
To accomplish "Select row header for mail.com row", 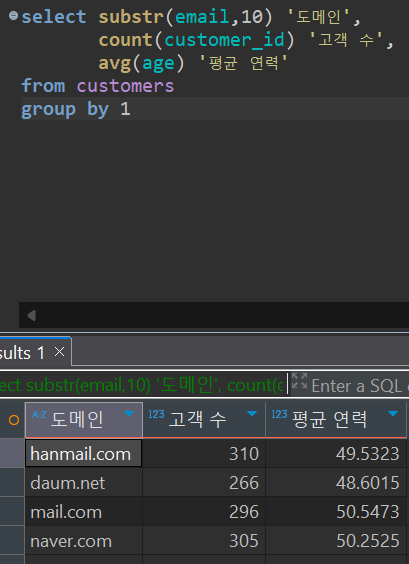I will click(12, 512).
